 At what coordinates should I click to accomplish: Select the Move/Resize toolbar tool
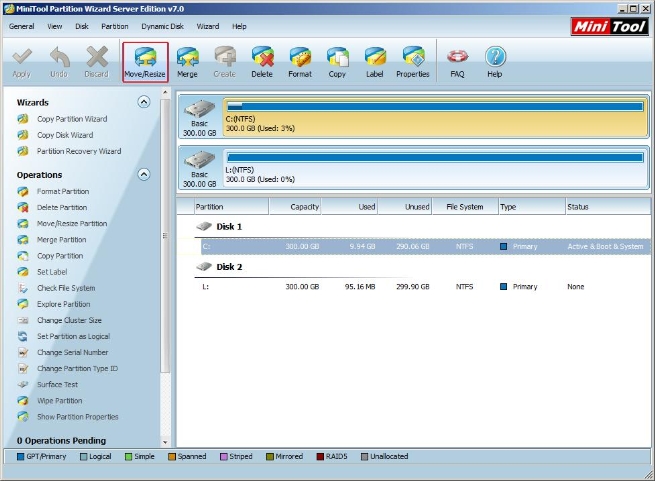point(145,62)
